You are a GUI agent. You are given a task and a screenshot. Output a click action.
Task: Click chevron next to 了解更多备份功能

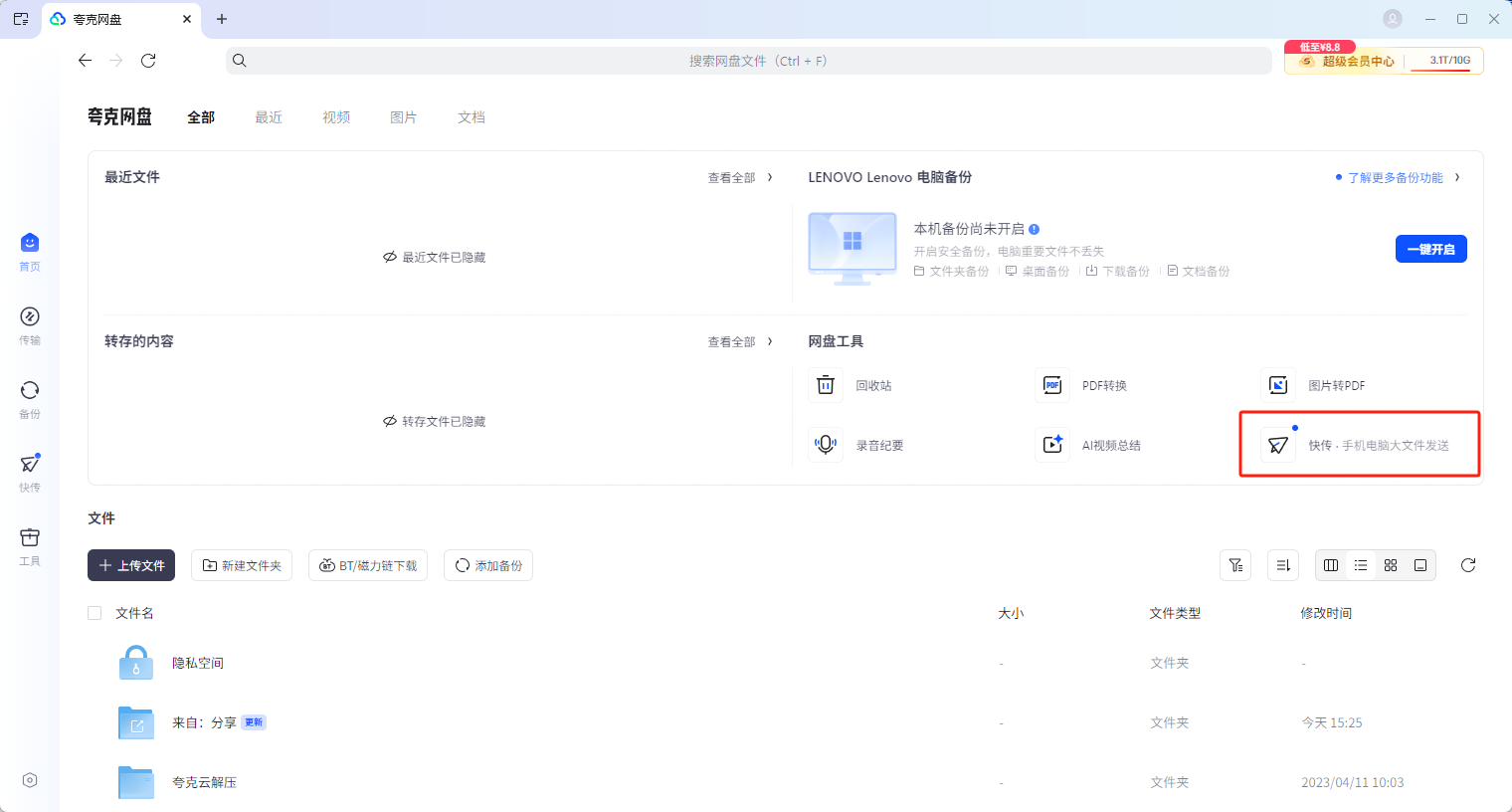1457,177
